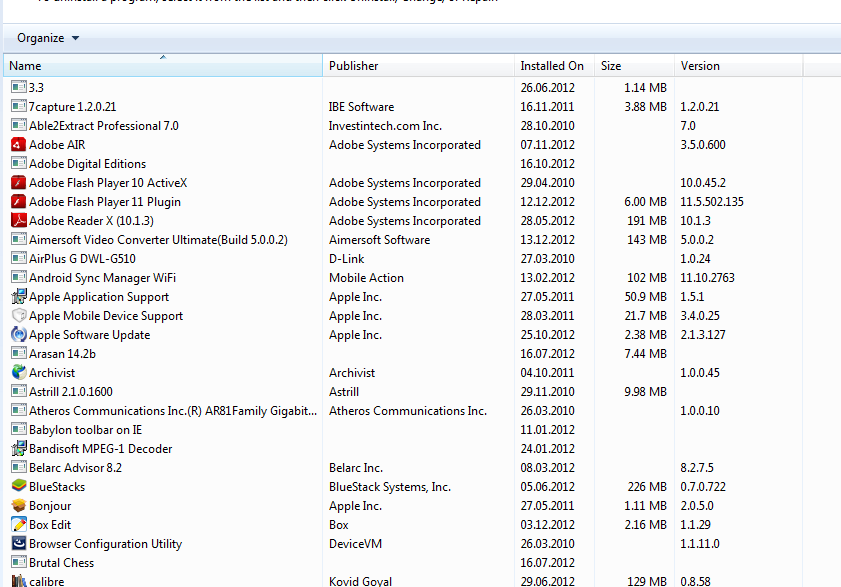Image resolution: width=841 pixels, height=587 pixels.
Task: Select Belarc Advisor 8.2 entry
Action: 75,468
